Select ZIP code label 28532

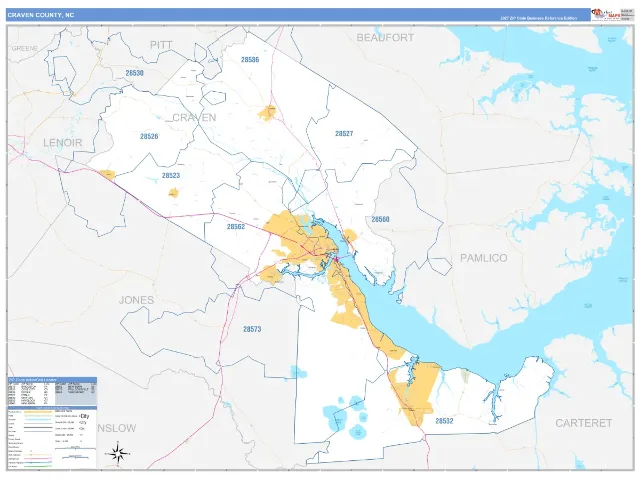point(444,421)
